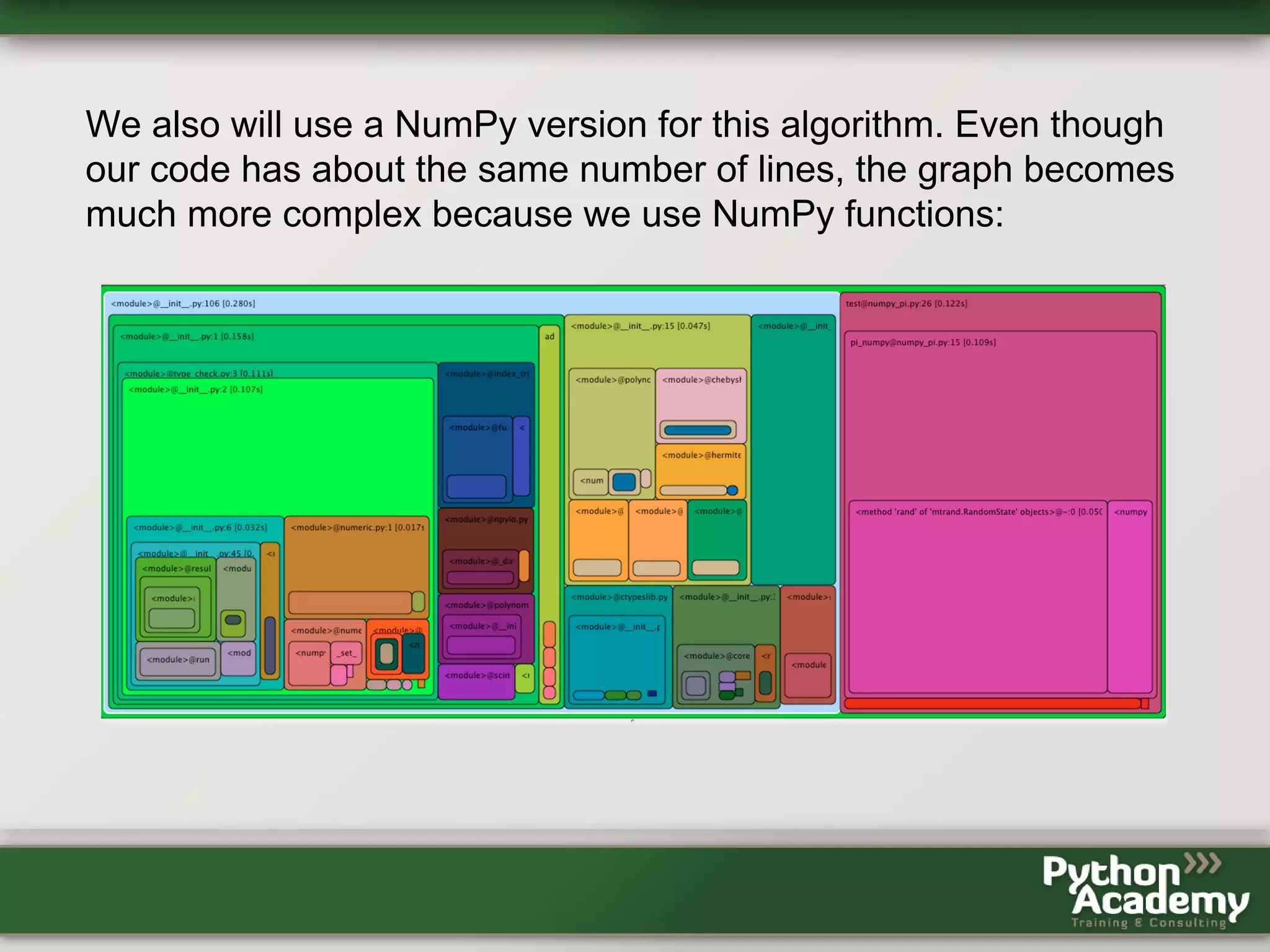Click the slide sentence starting 'We also will use'
The height and width of the screenshot is (952, 1270).
[629, 169]
